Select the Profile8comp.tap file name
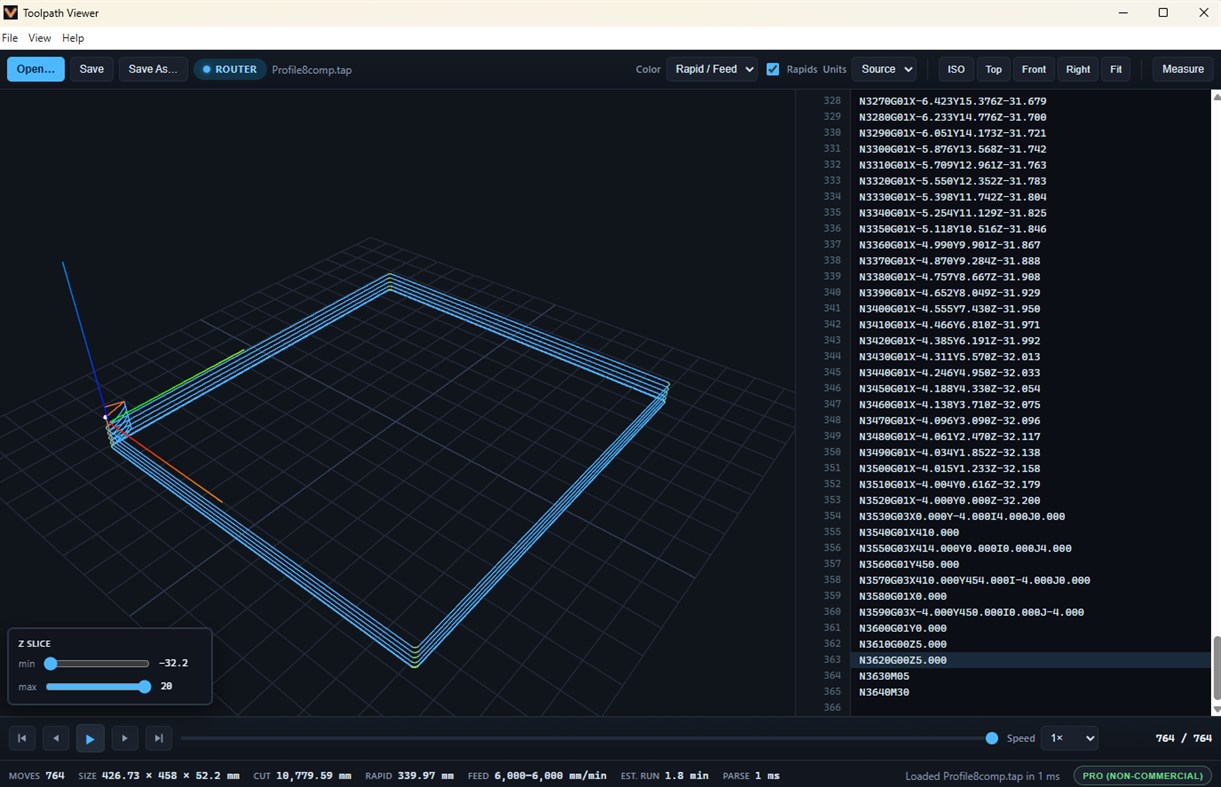Screen dimensions: 1221x787 coord(312,70)
